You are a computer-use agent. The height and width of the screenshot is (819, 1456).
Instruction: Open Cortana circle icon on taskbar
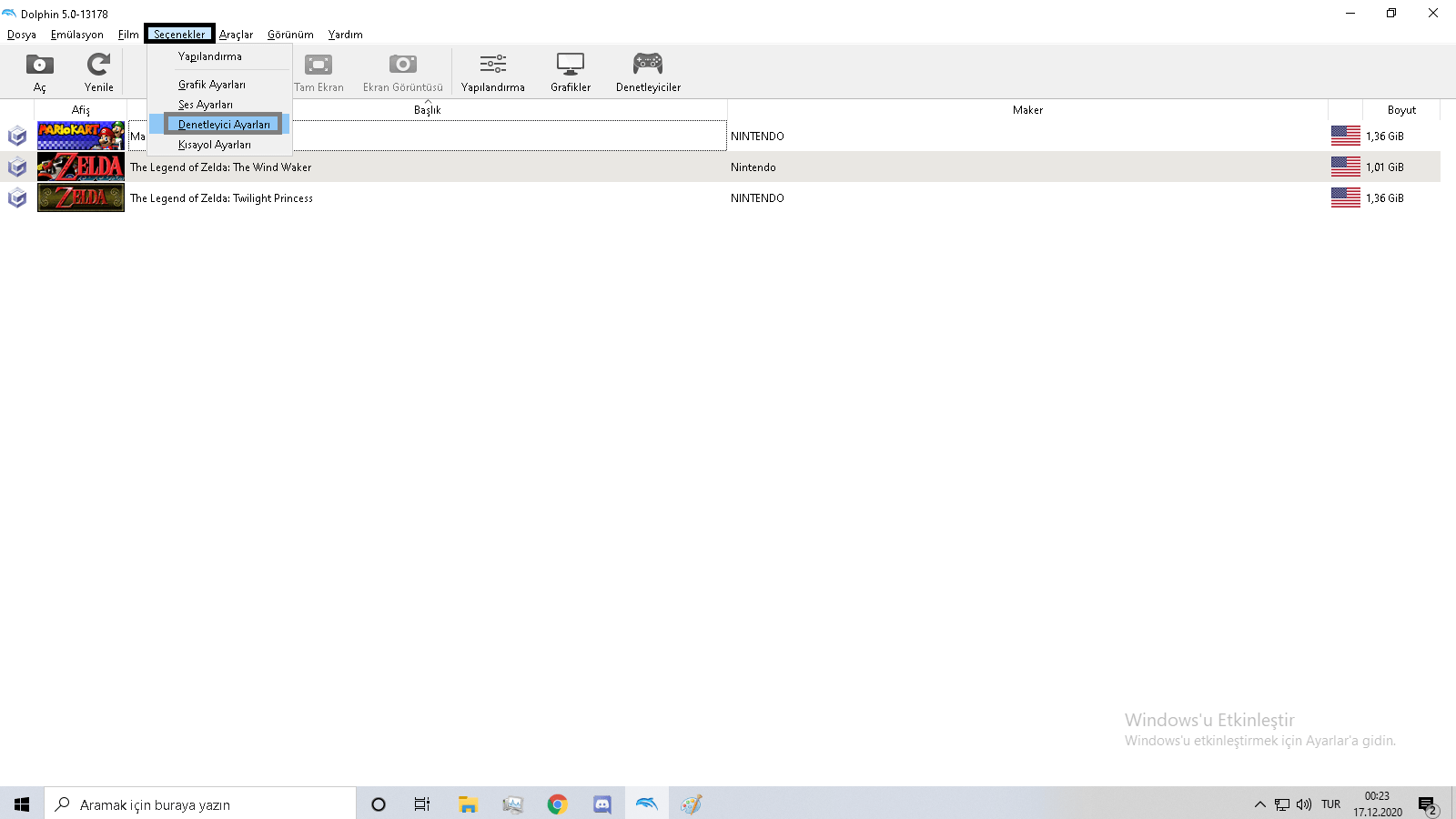tap(379, 804)
